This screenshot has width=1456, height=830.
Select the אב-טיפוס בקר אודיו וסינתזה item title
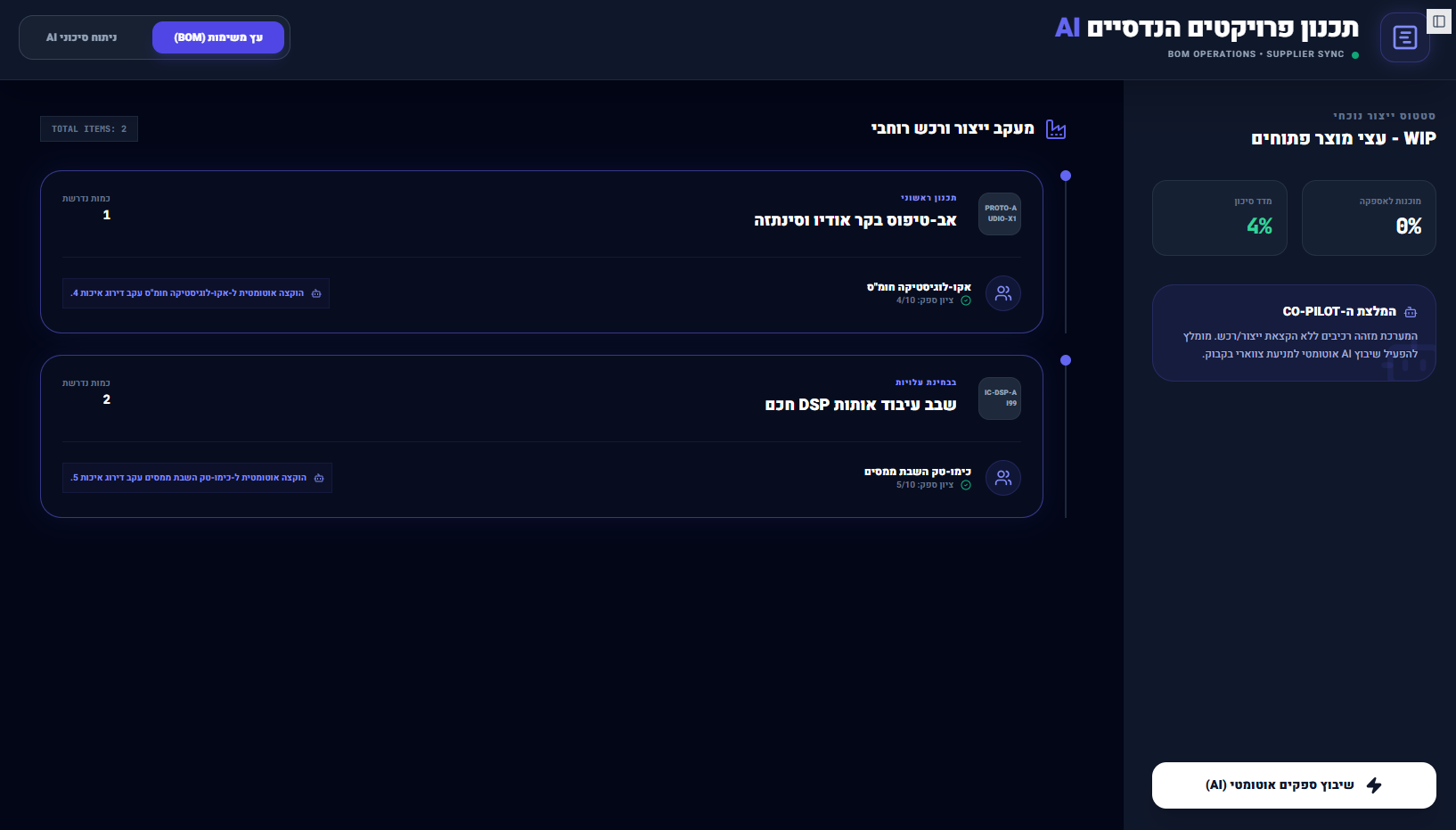coord(855,220)
